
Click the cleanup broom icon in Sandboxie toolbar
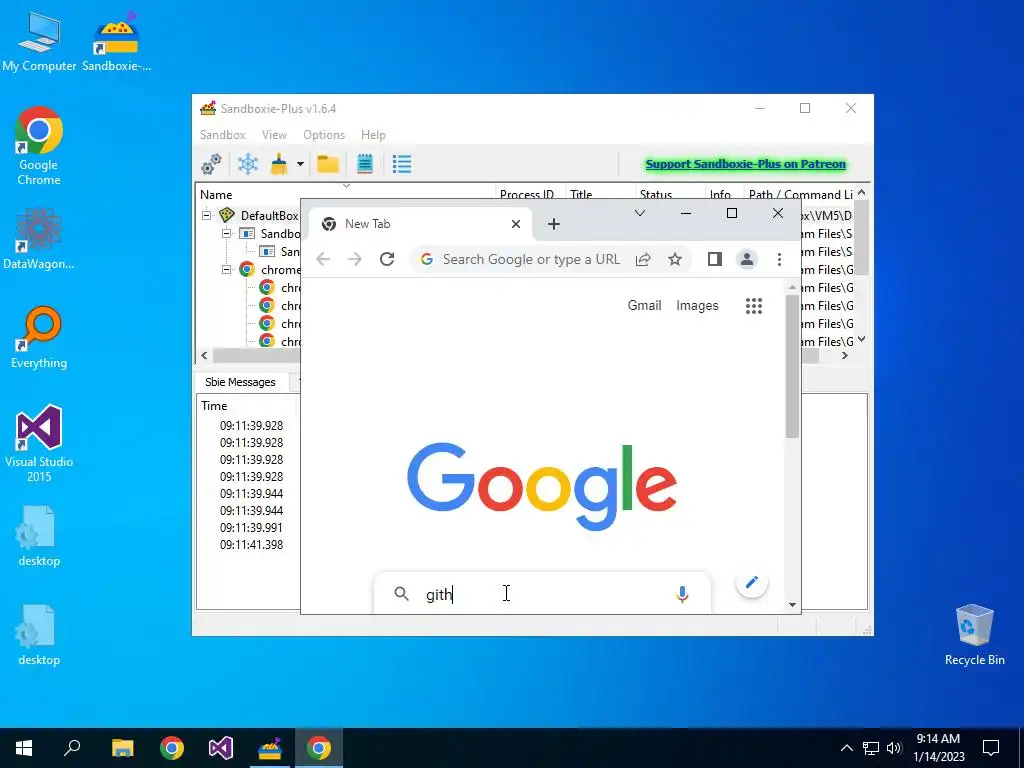tap(280, 164)
